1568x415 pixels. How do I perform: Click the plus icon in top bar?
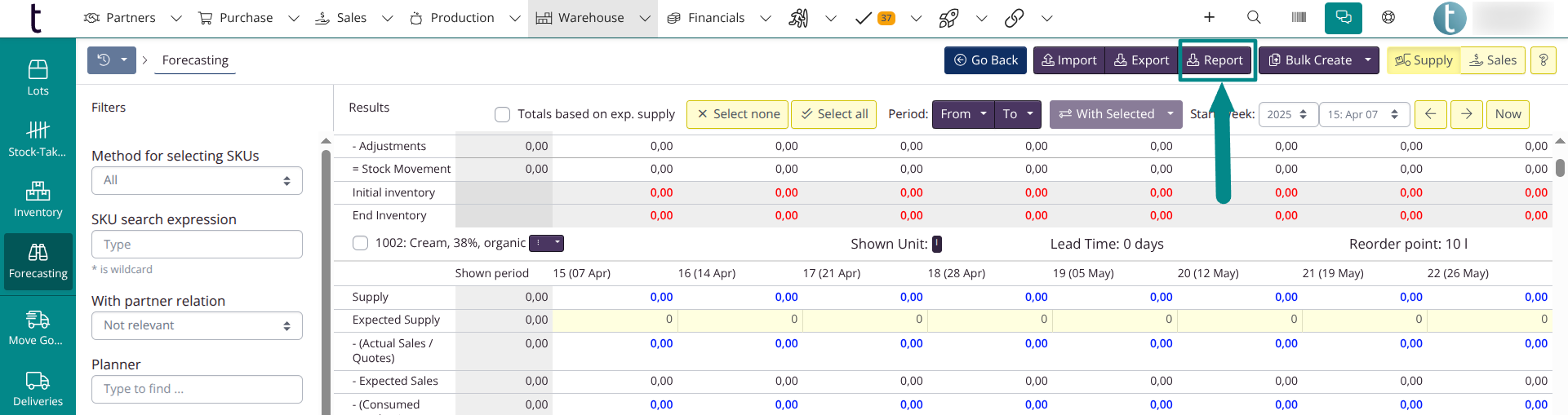(1209, 17)
